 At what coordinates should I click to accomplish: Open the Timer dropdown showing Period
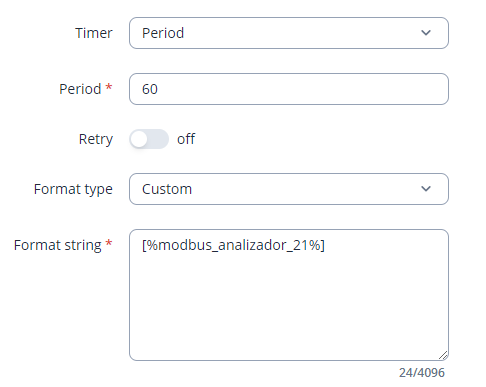289,33
